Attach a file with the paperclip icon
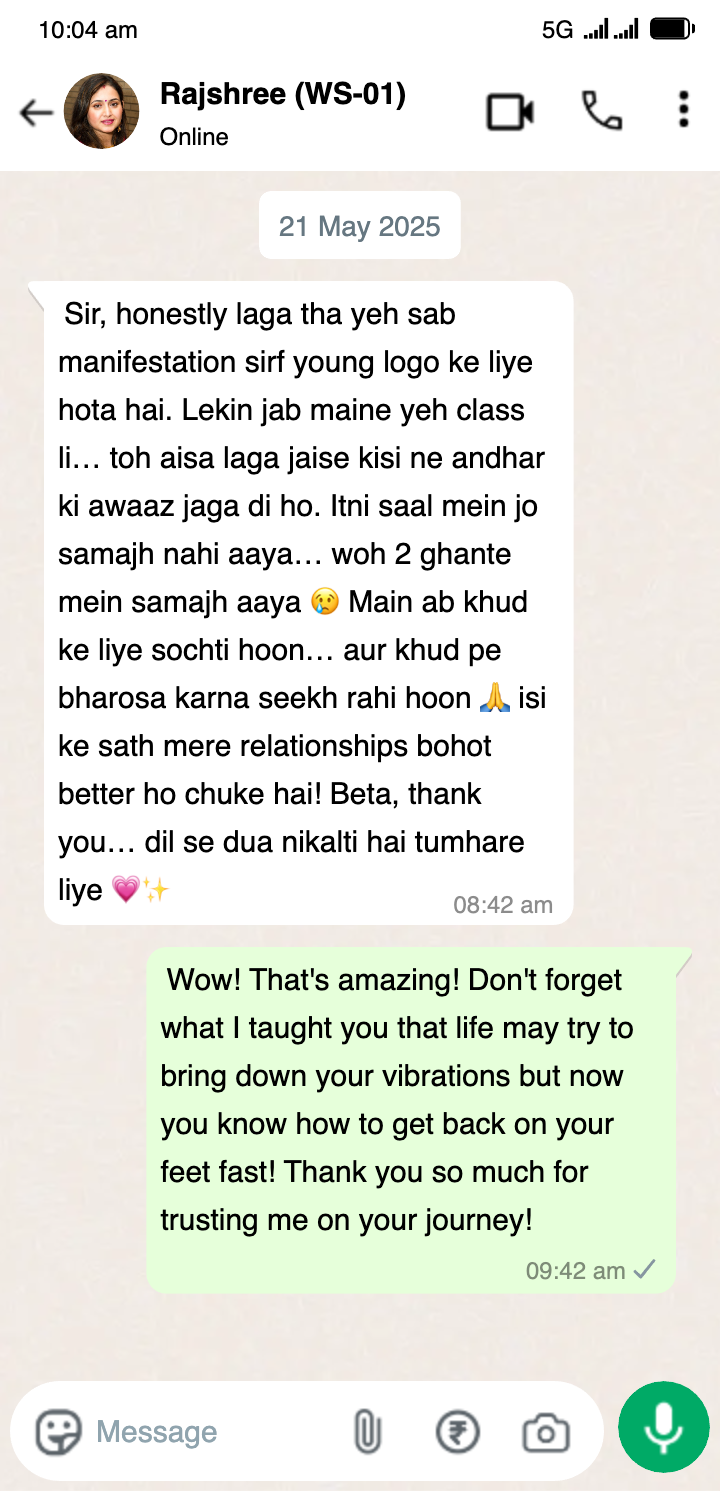The height and width of the screenshot is (1492, 720). 368,1432
